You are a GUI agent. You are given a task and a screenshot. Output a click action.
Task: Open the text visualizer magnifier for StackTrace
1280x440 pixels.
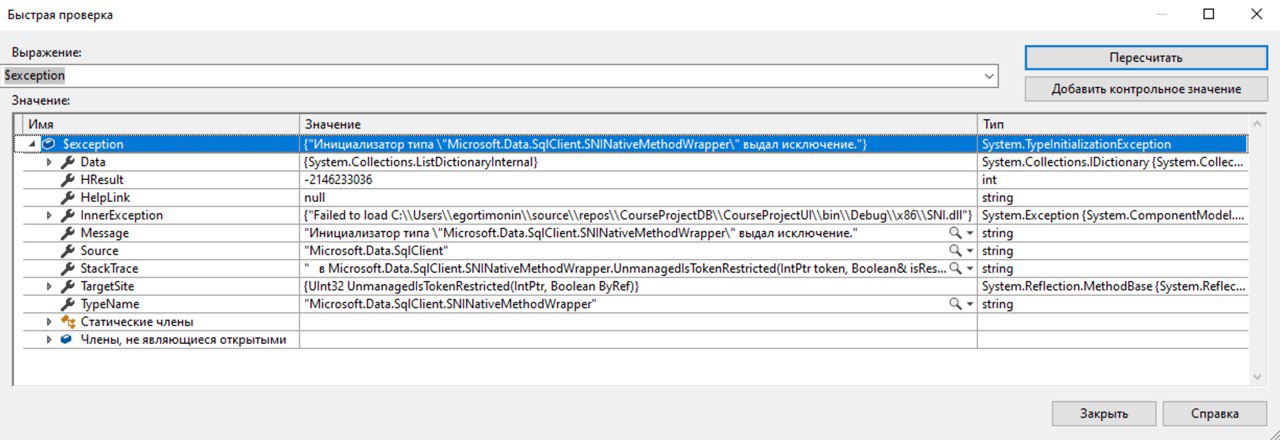click(955, 268)
